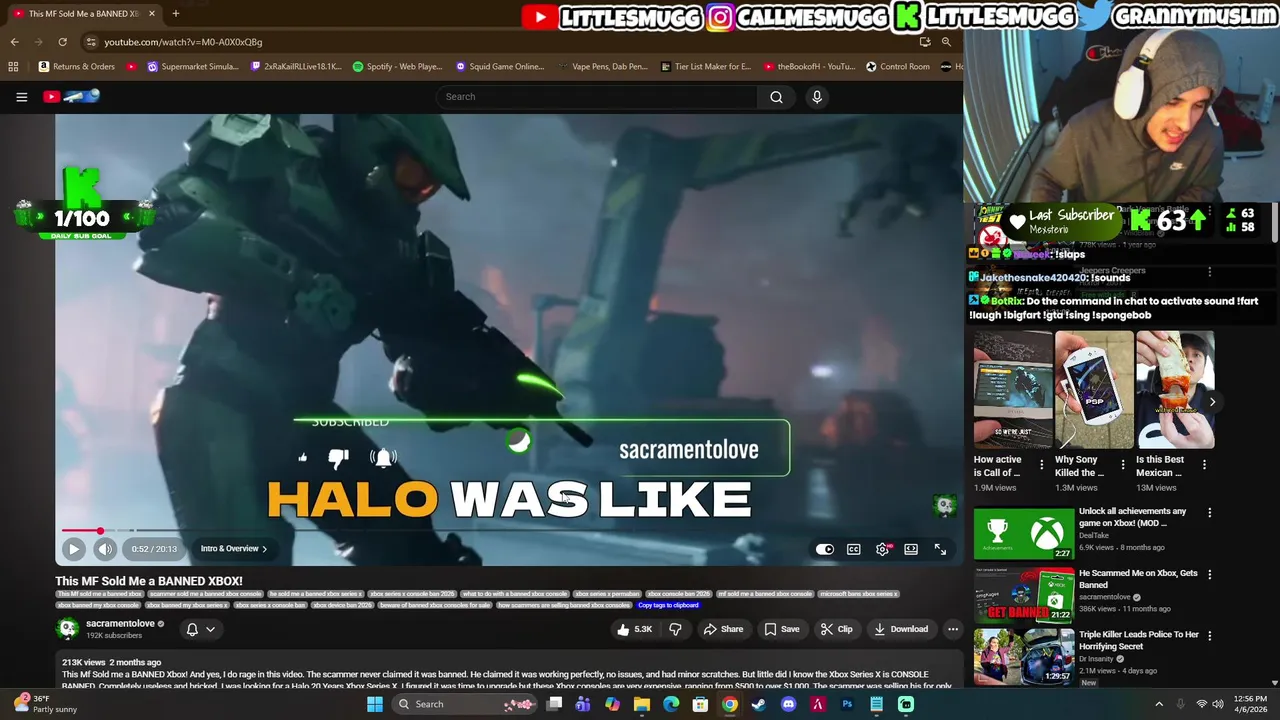The width and height of the screenshot is (1280, 720).
Task: Open Photoshop from the taskbar
Action: (847, 704)
